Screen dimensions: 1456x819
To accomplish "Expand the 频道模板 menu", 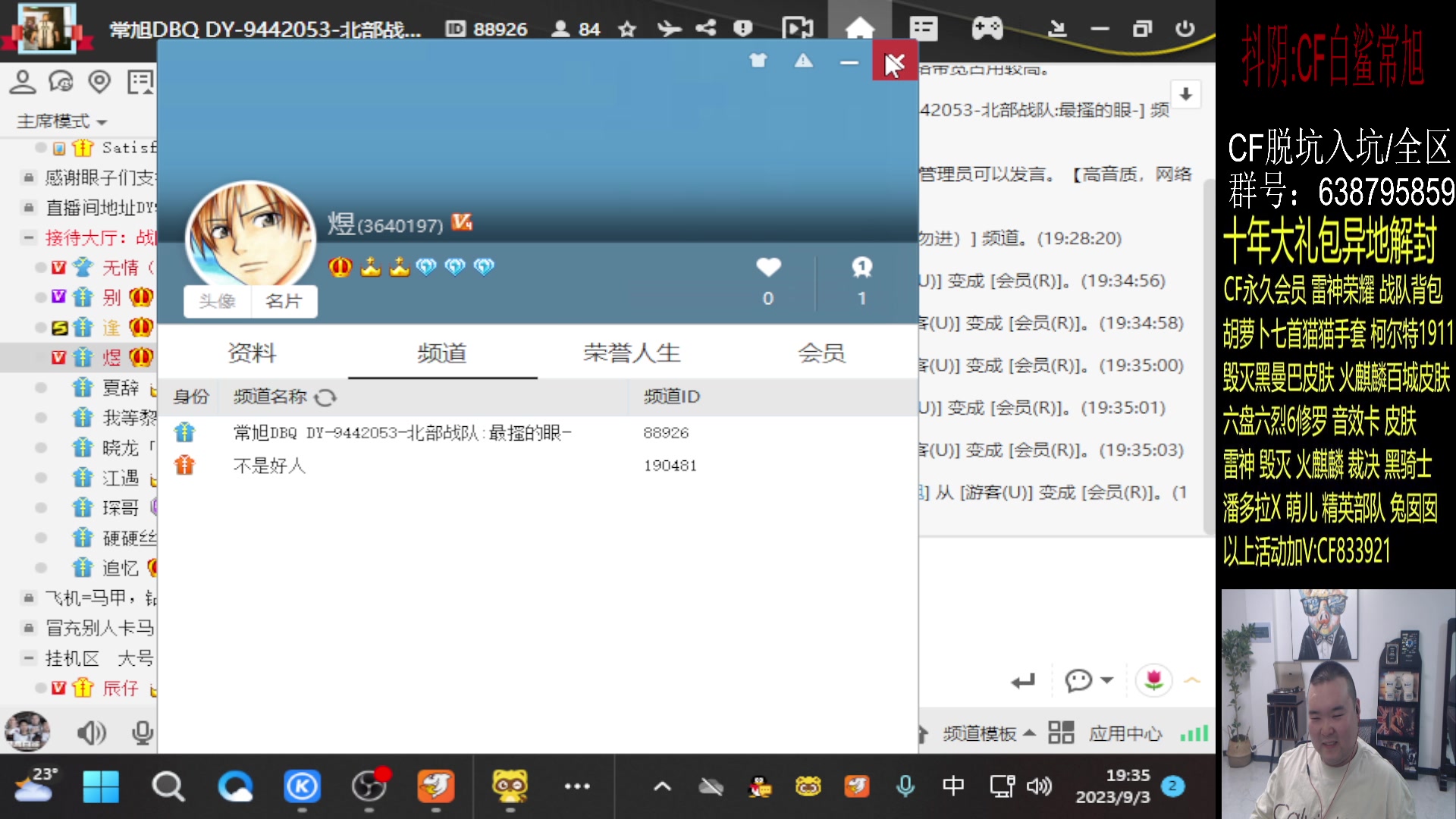I will (989, 733).
